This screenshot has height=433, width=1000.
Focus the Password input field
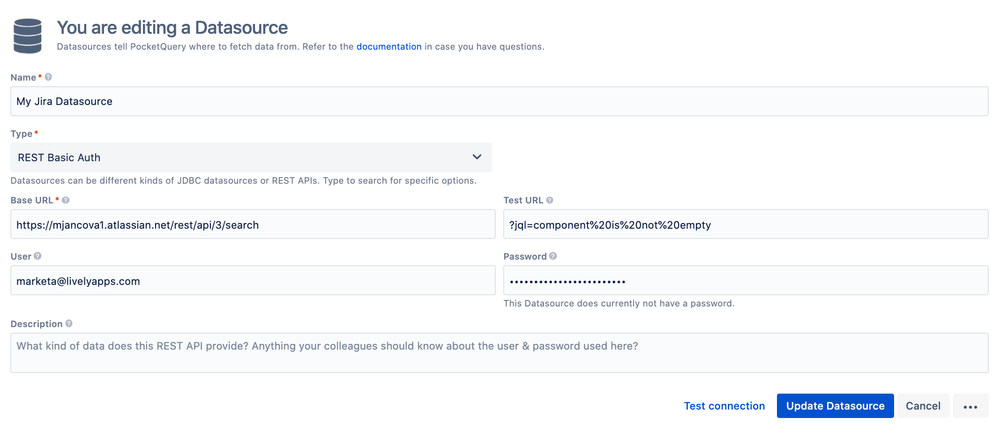tap(746, 281)
